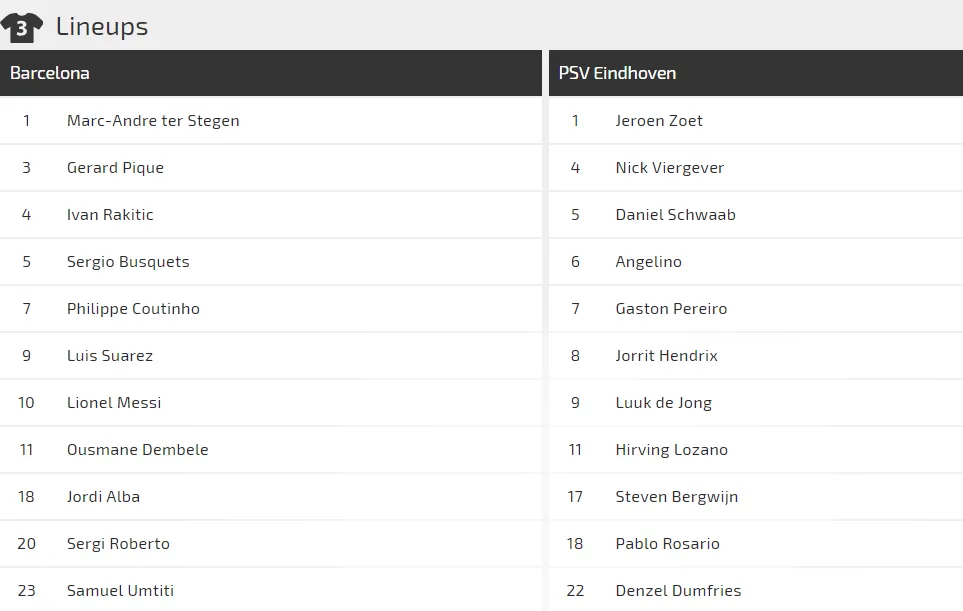Click on Hirving Lozano

point(672,450)
